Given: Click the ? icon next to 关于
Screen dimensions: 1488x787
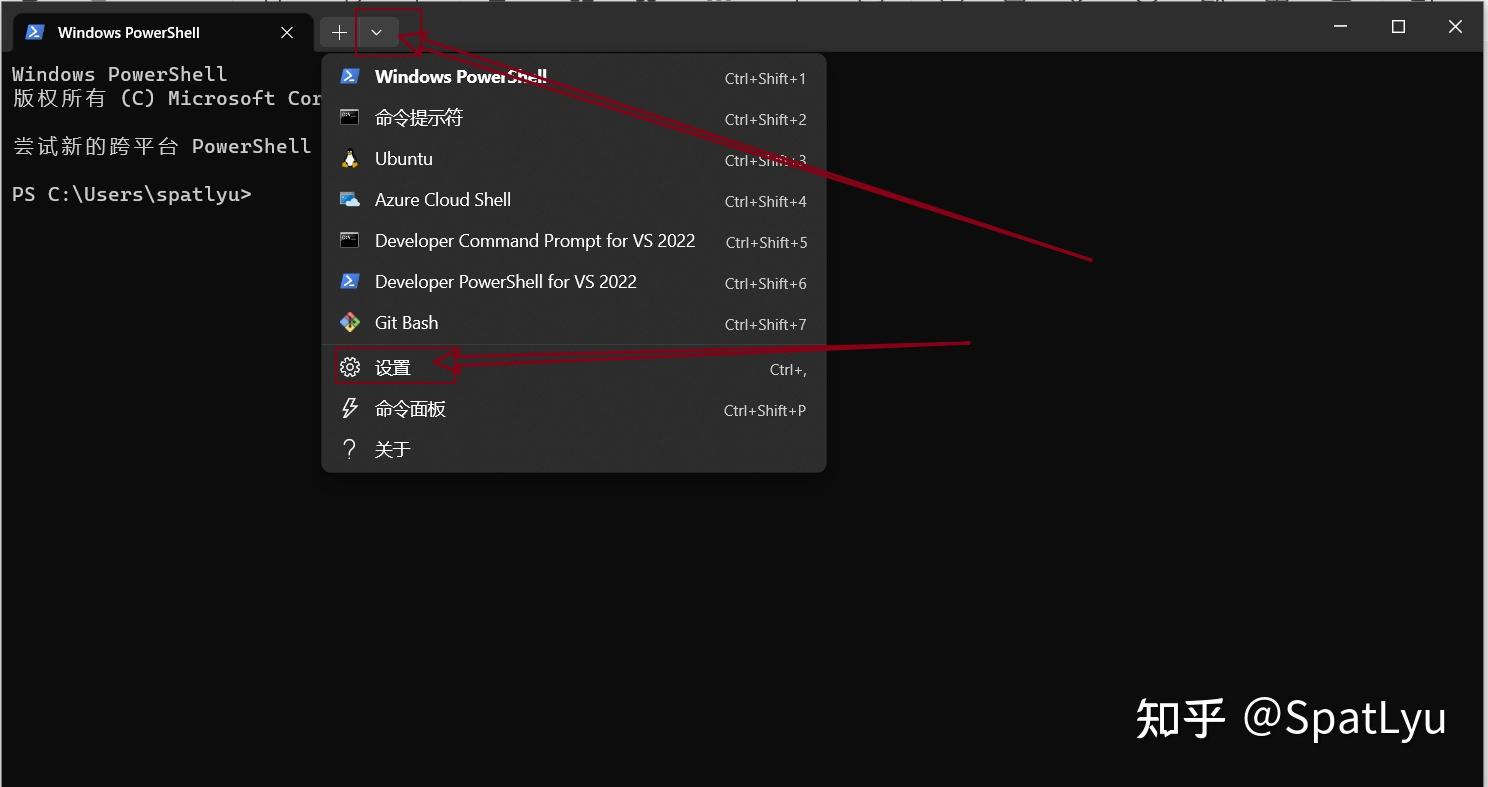Looking at the screenshot, I should [348, 448].
